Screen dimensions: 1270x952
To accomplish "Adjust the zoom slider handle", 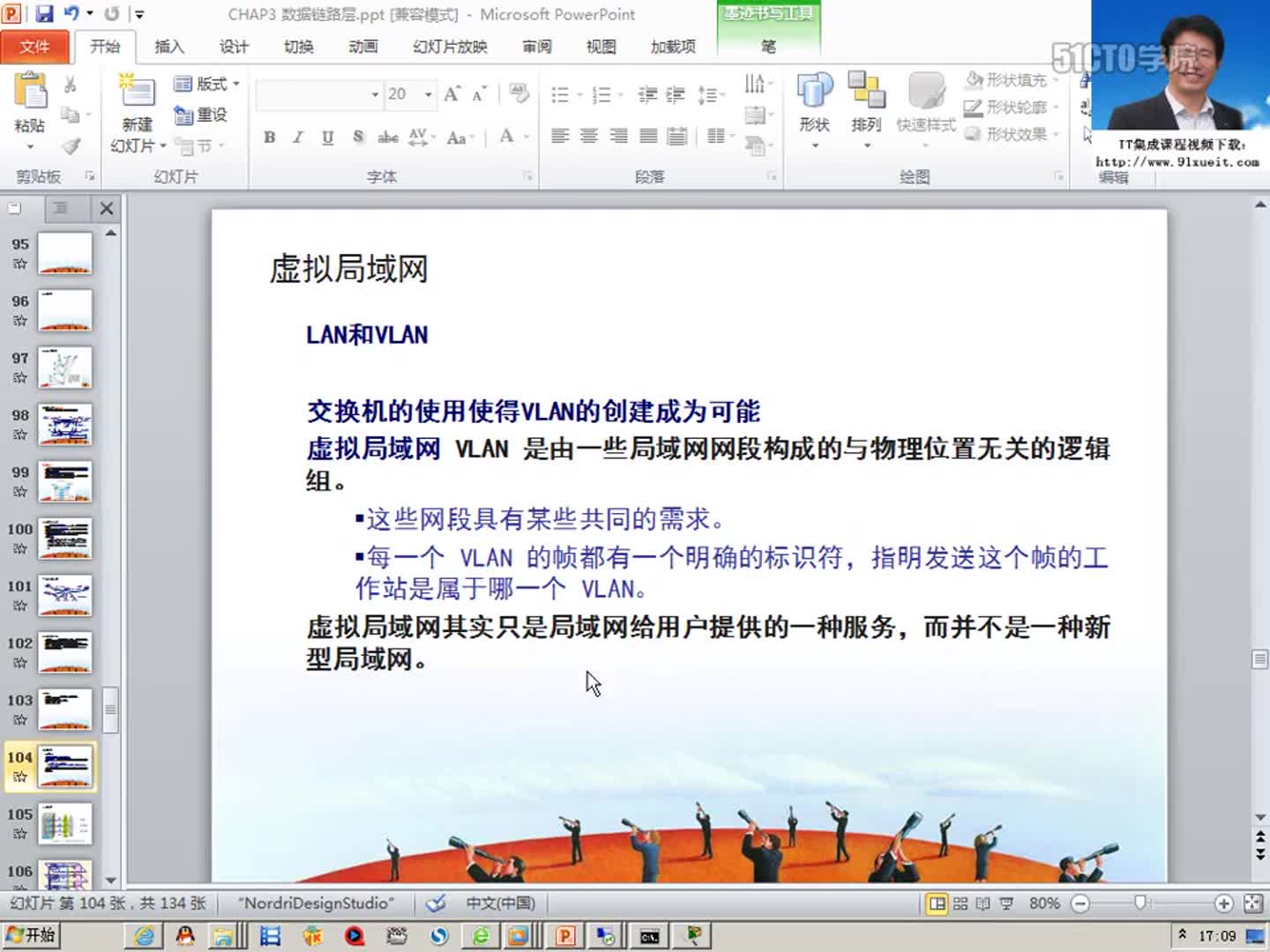I will point(1141,904).
